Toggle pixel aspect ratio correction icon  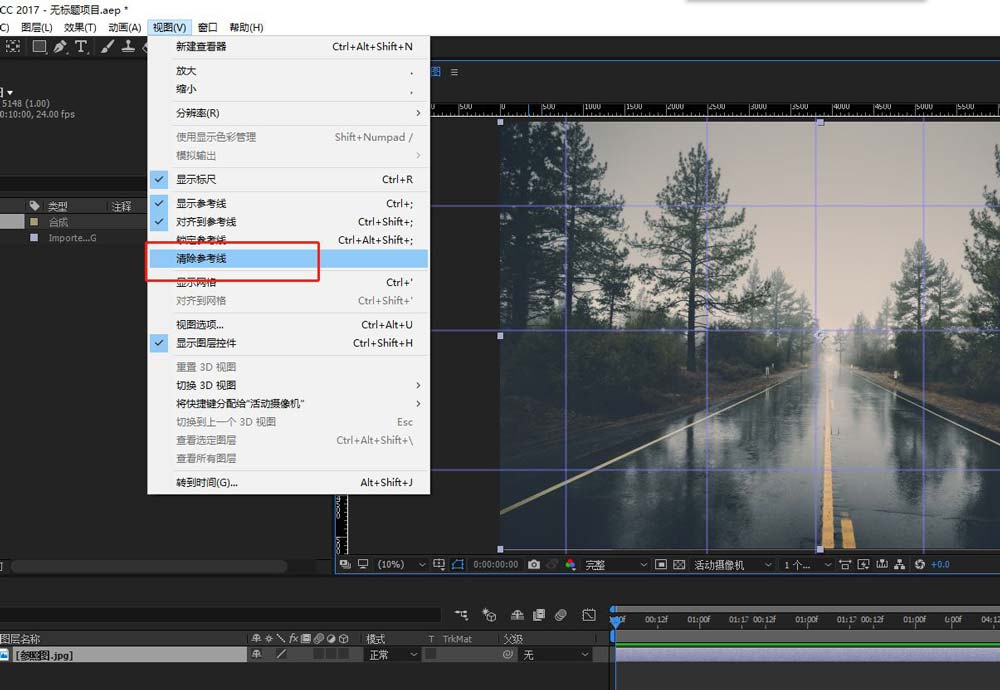[x=845, y=564]
